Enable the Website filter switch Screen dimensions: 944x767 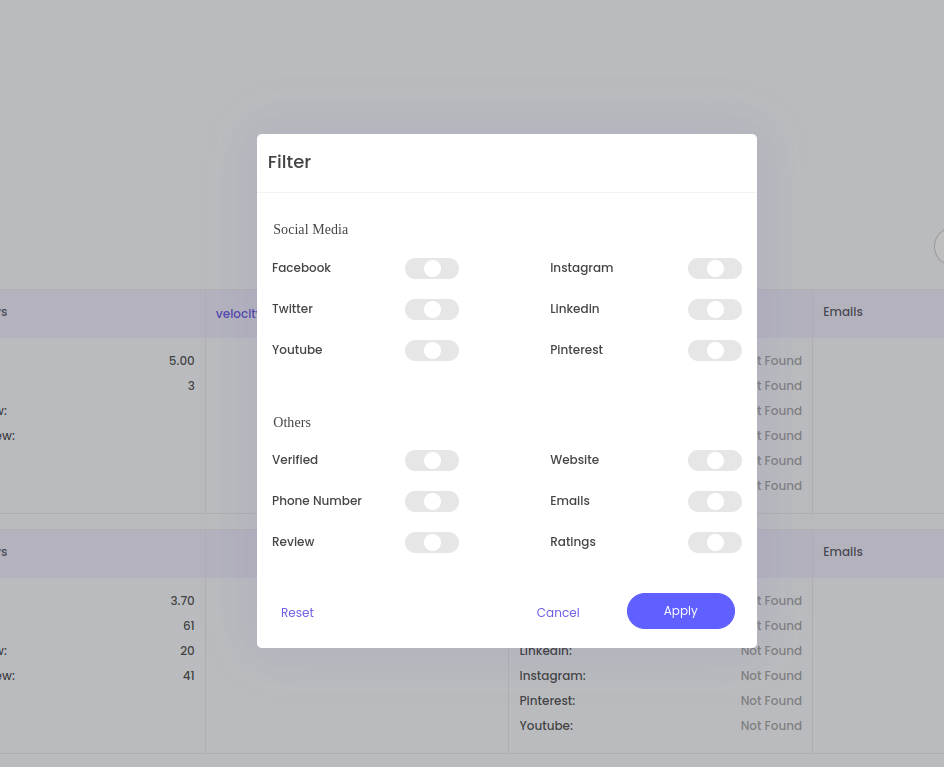tap(714, 460)
